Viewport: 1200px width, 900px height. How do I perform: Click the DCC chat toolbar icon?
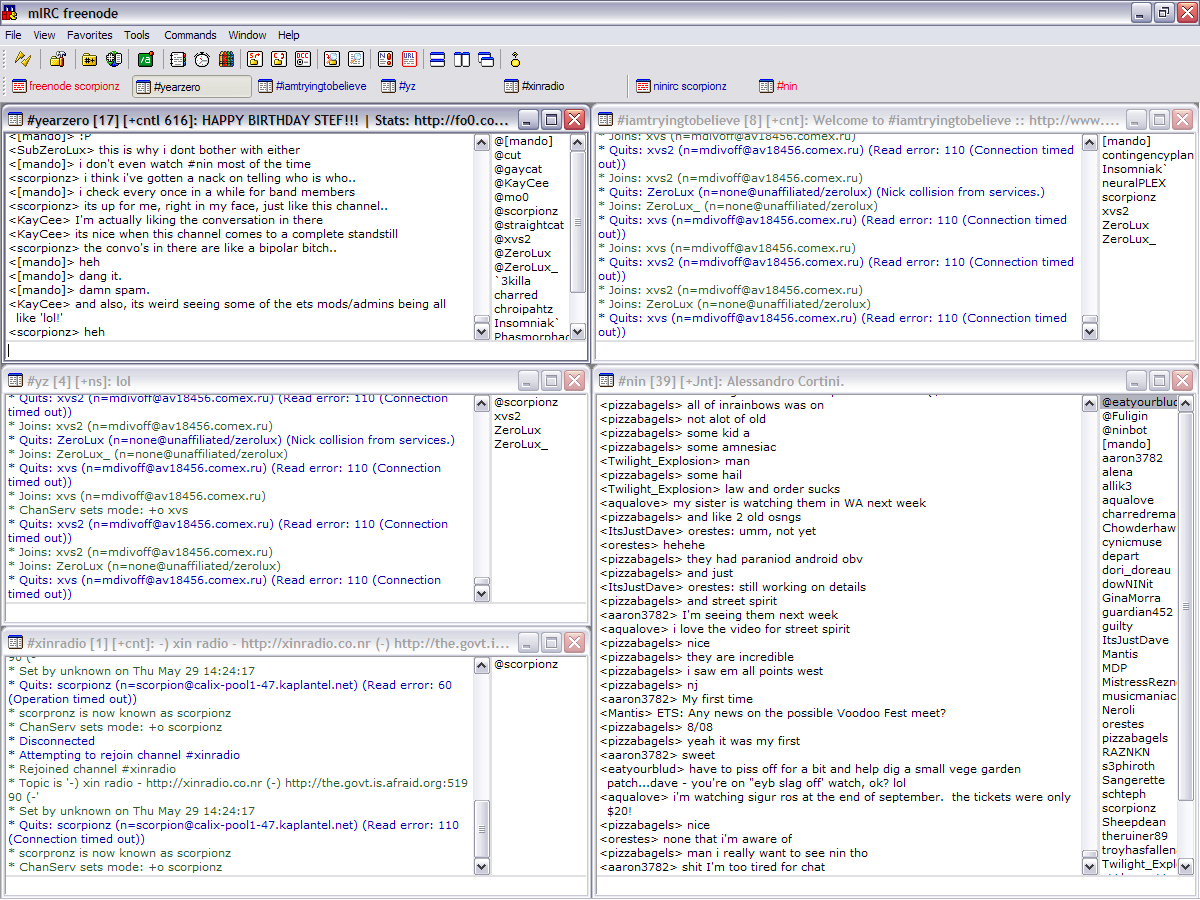pos(279,59)
